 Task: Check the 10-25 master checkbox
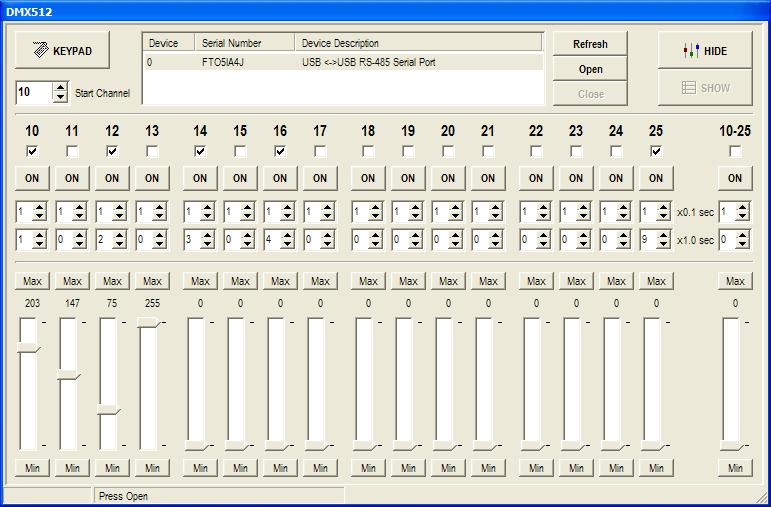(735, 151)
